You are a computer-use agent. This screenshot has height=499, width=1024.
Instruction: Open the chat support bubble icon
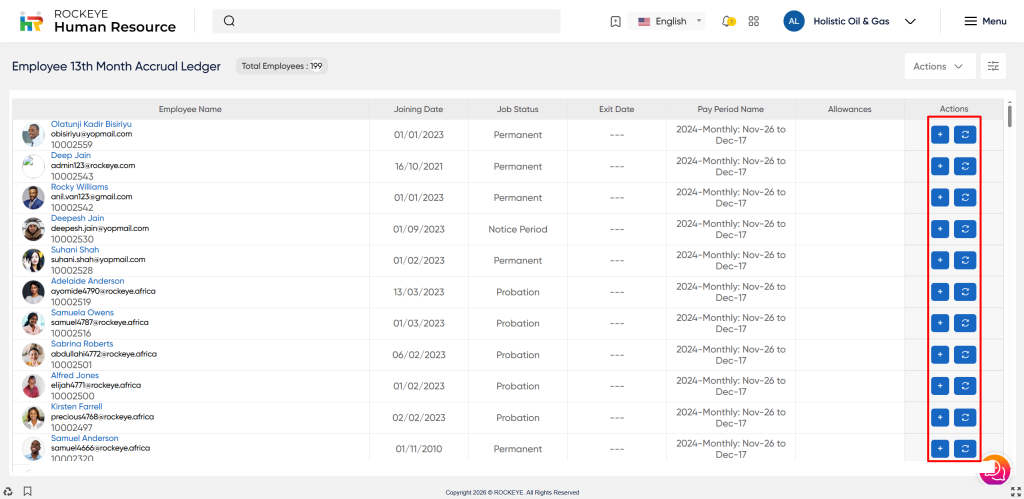pos(994,469)
